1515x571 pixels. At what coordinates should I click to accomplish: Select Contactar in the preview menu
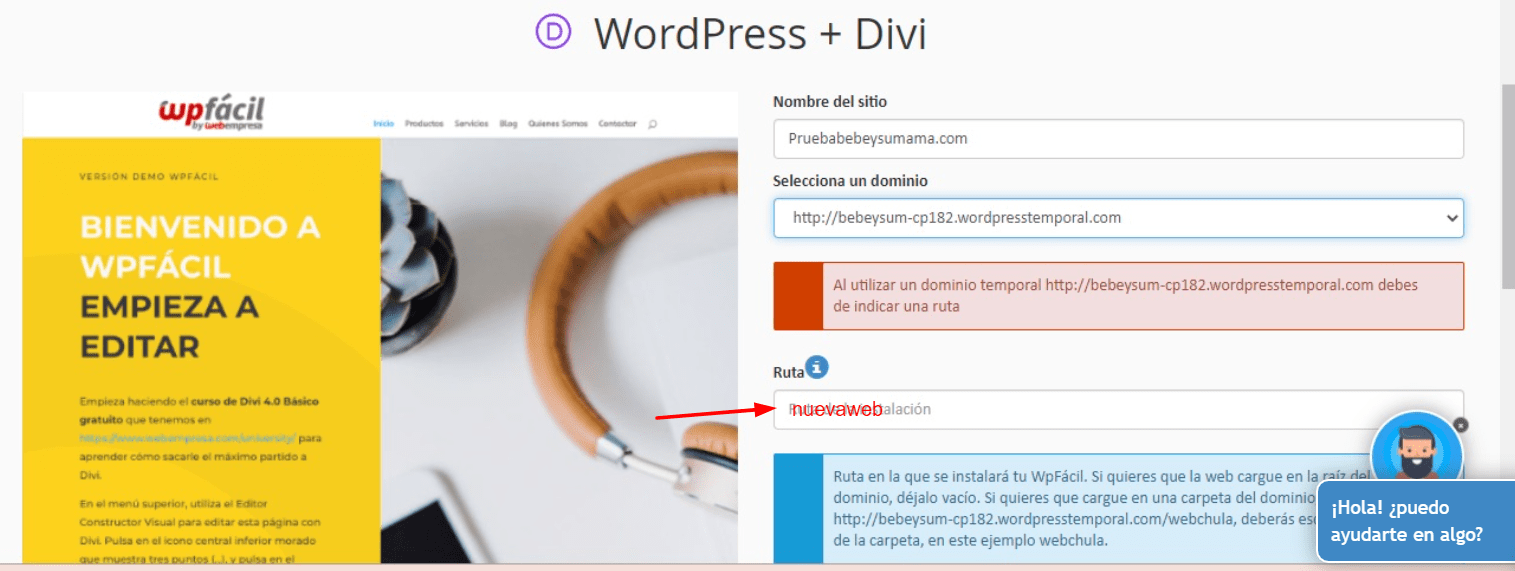click(617, 124)
